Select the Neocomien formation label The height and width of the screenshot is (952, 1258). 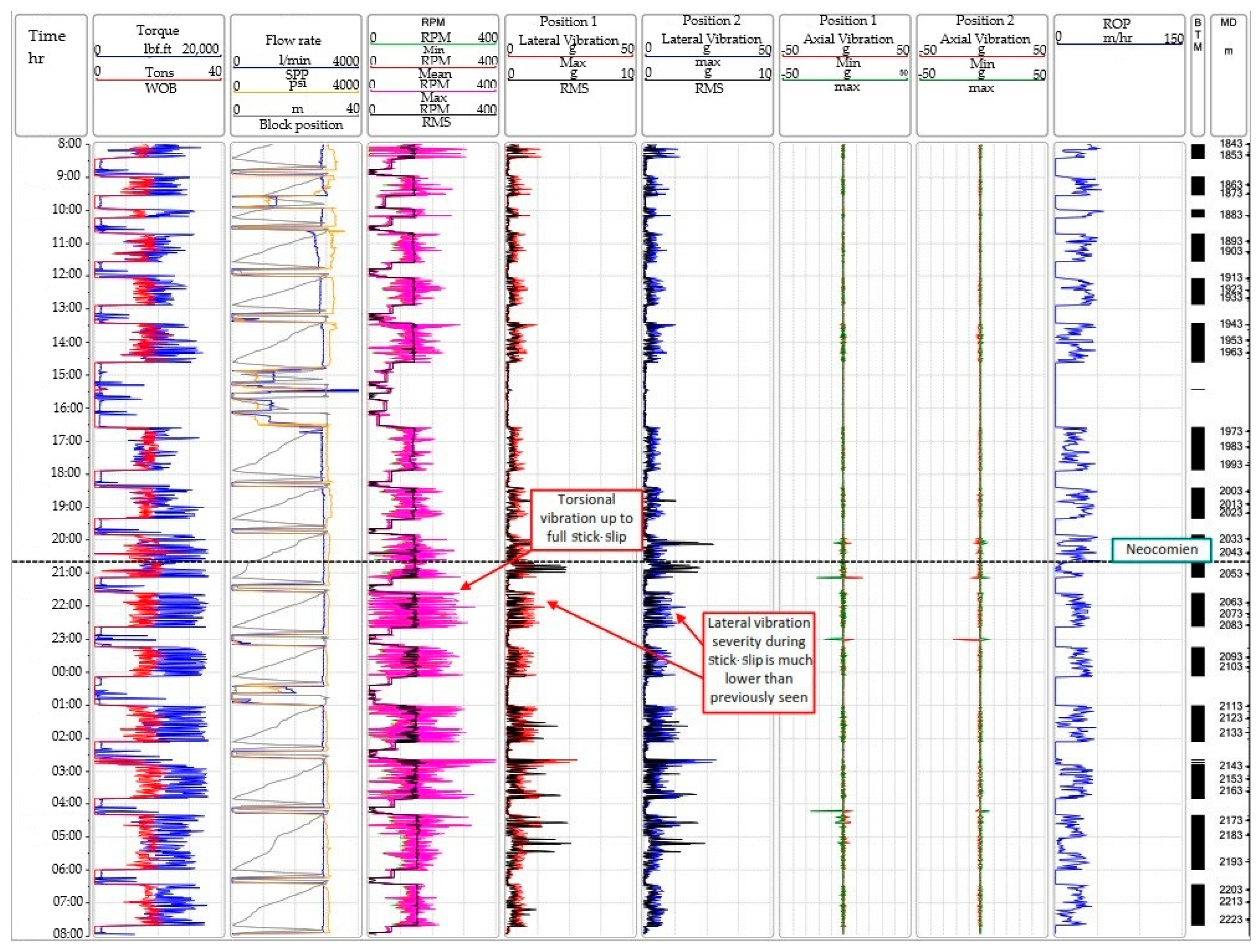pos(1162,549)
